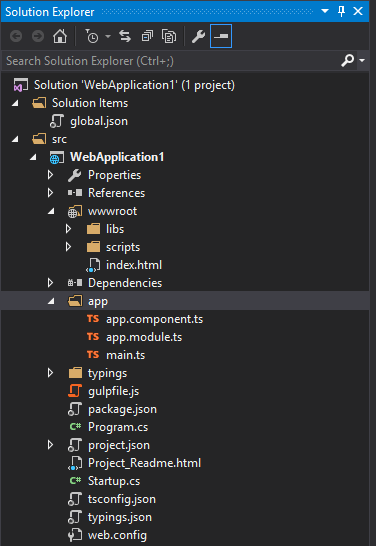Screen dimensions: 376x546
Task: Collapse the wwwroot node
Action: (51, 211)
